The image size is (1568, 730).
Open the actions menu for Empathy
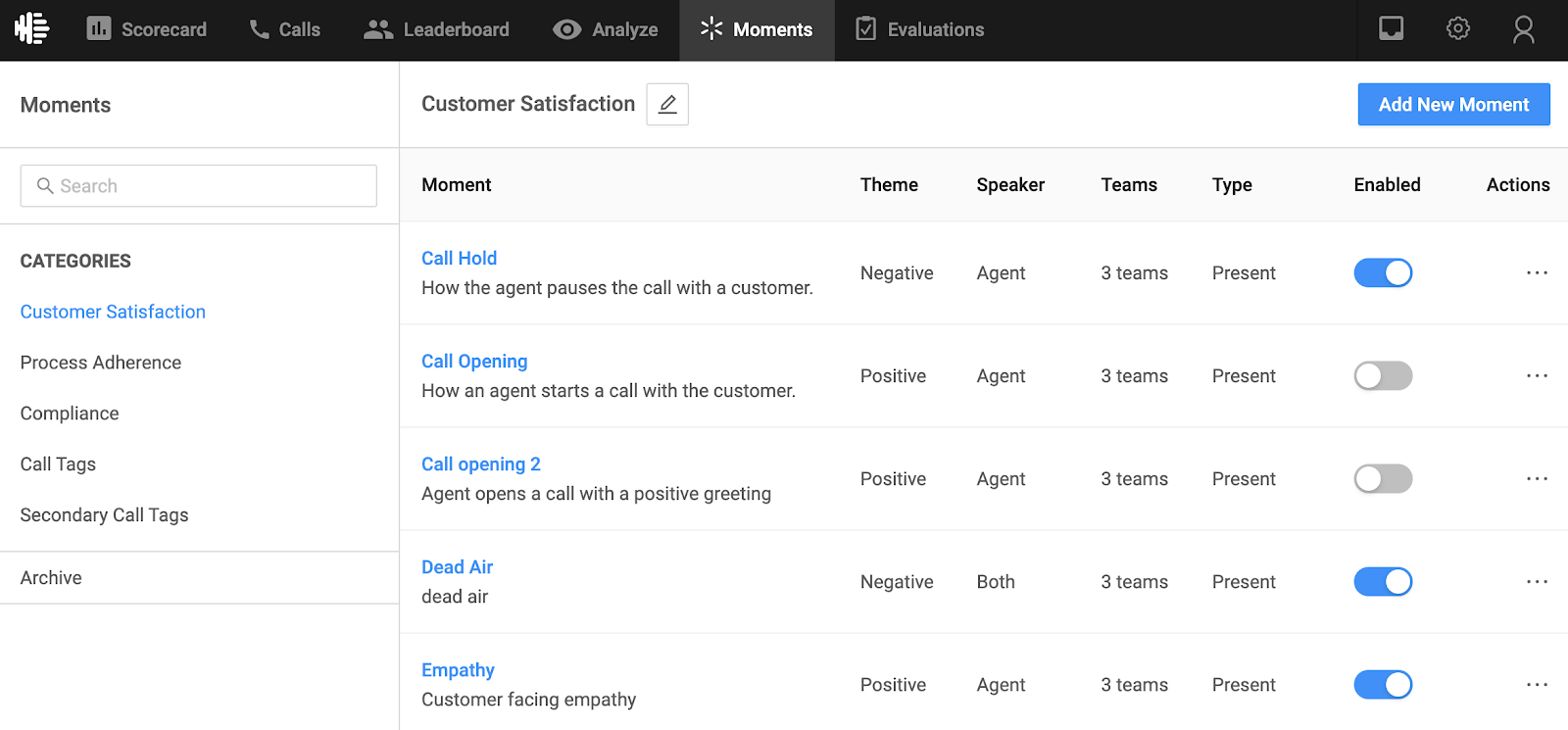1537,685
